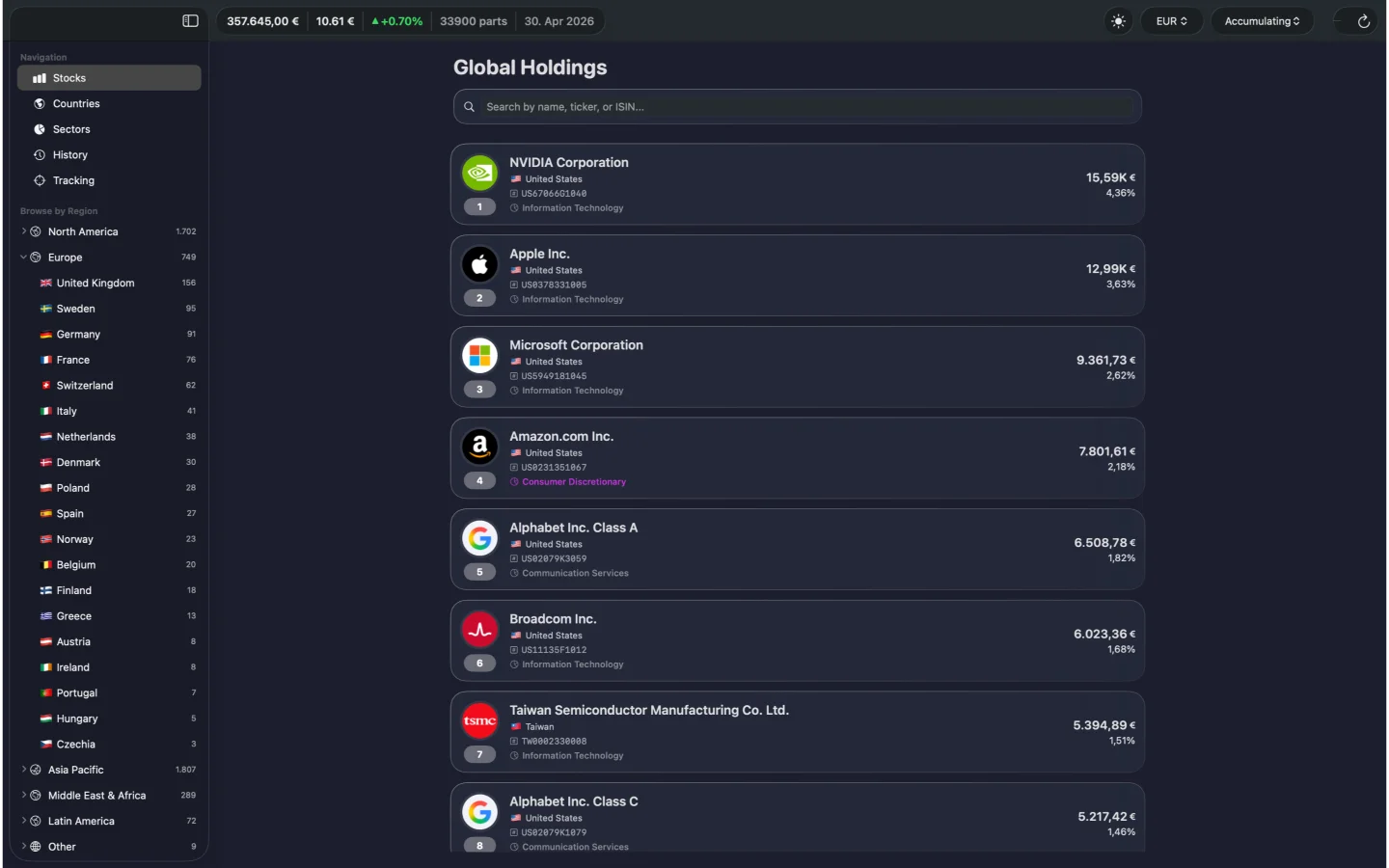Click the Microsoft logo icon
Screen dimensions: 1389x868
(479, 356)
